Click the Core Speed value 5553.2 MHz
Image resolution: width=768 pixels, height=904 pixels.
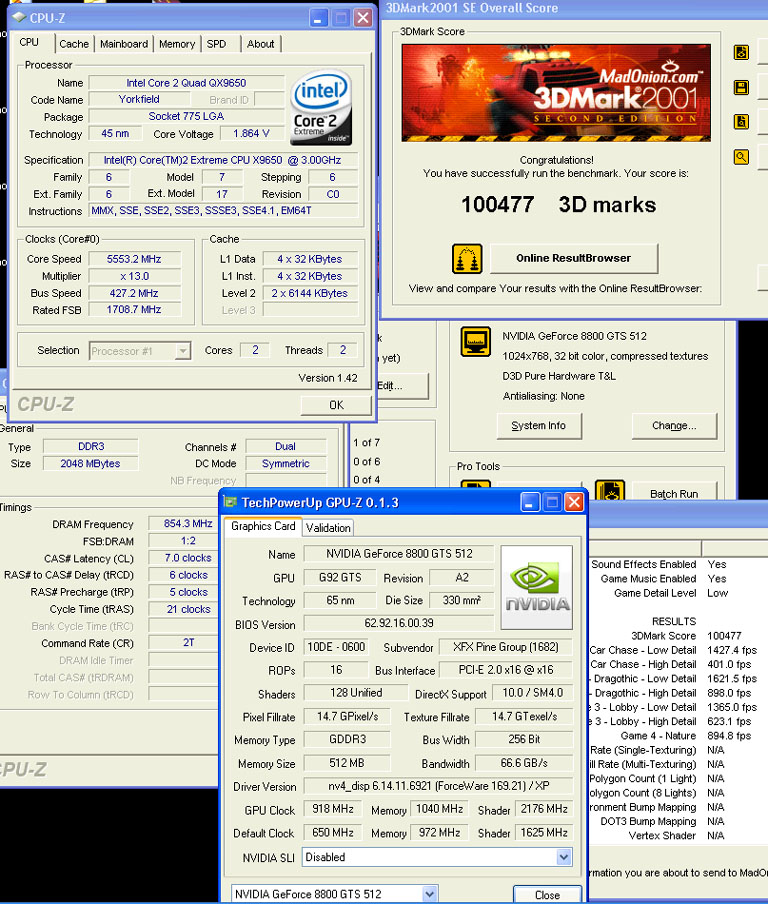pos(134,259)
